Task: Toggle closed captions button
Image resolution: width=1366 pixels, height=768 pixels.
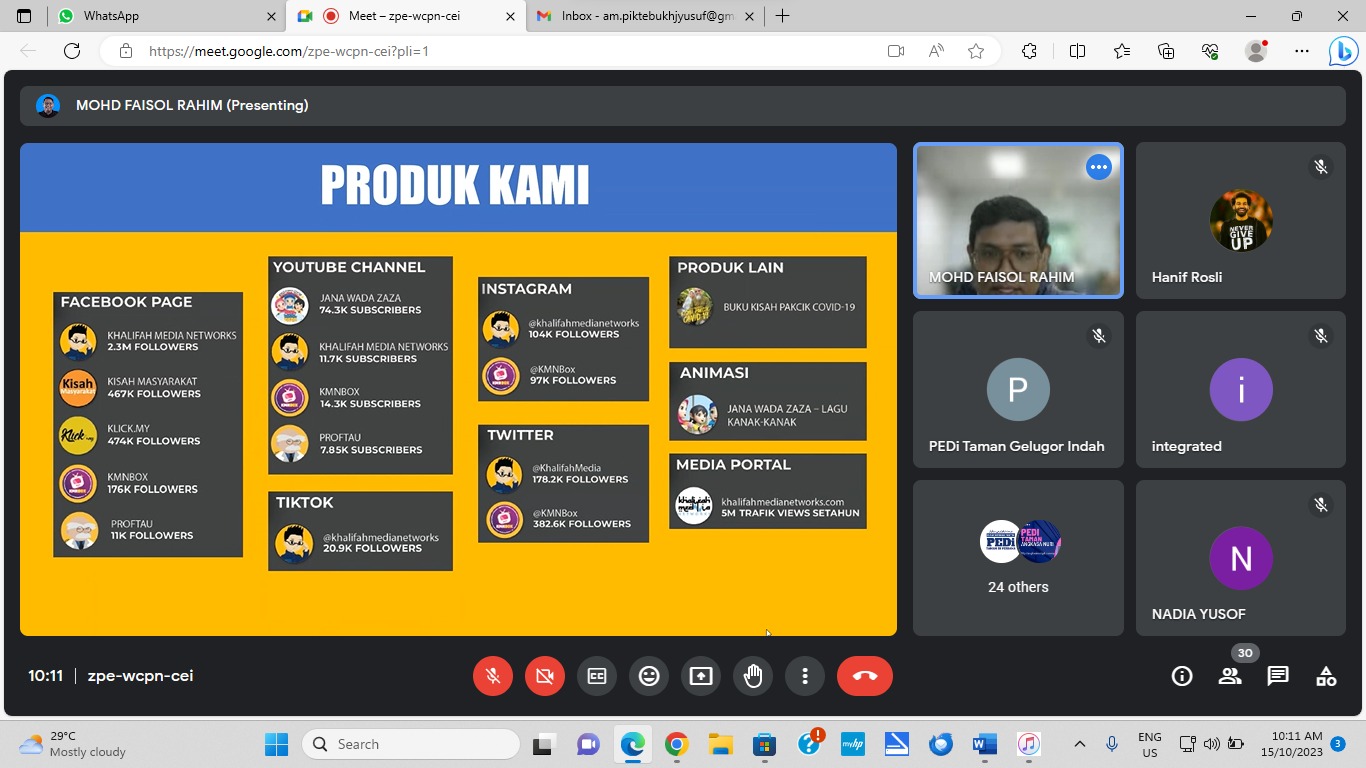Action: tap(597, 676)
